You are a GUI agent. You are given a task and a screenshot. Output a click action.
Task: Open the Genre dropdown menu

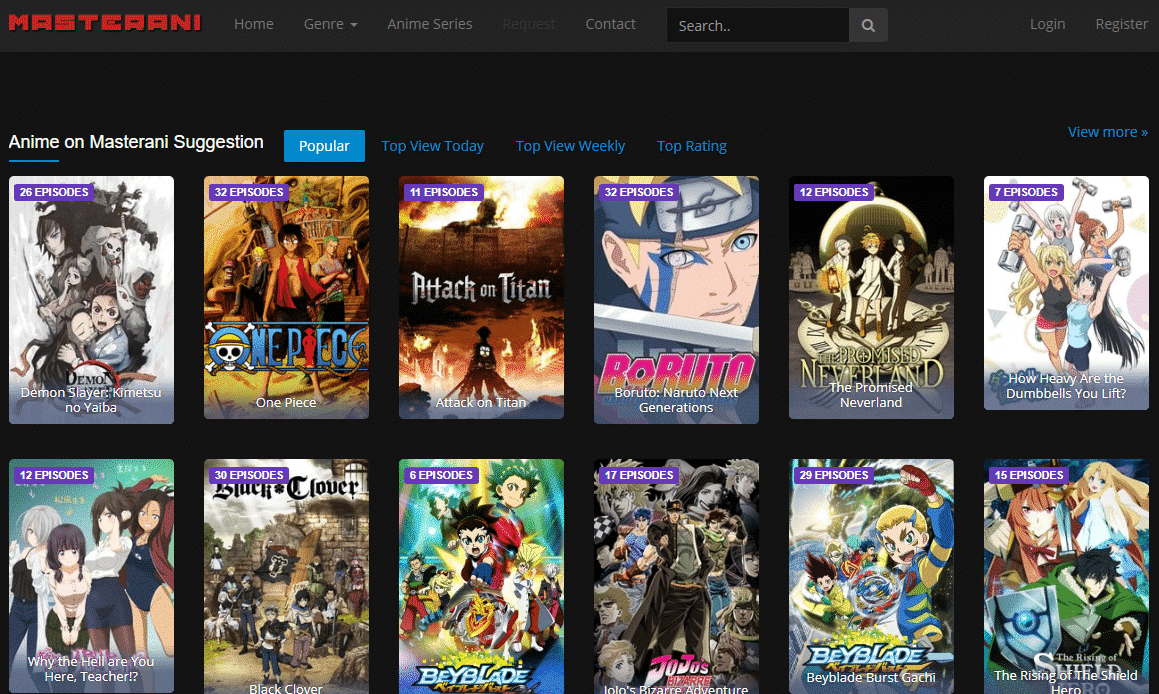(x=330, y=24)
